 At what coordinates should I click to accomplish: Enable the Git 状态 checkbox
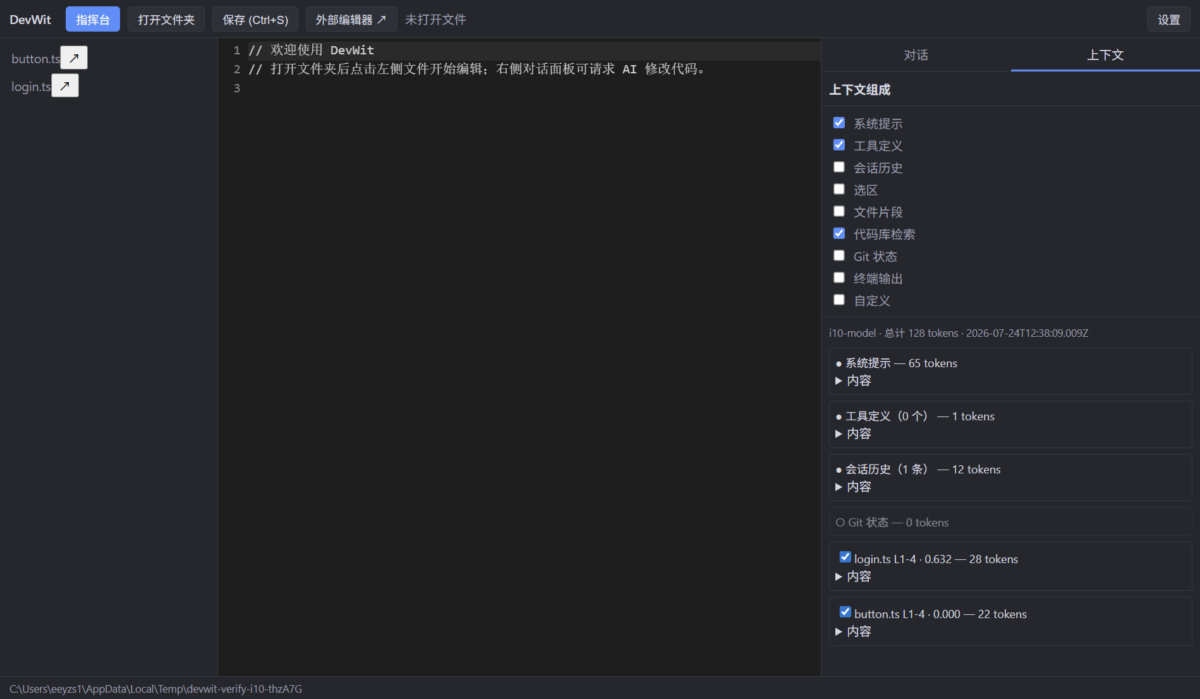839,256
